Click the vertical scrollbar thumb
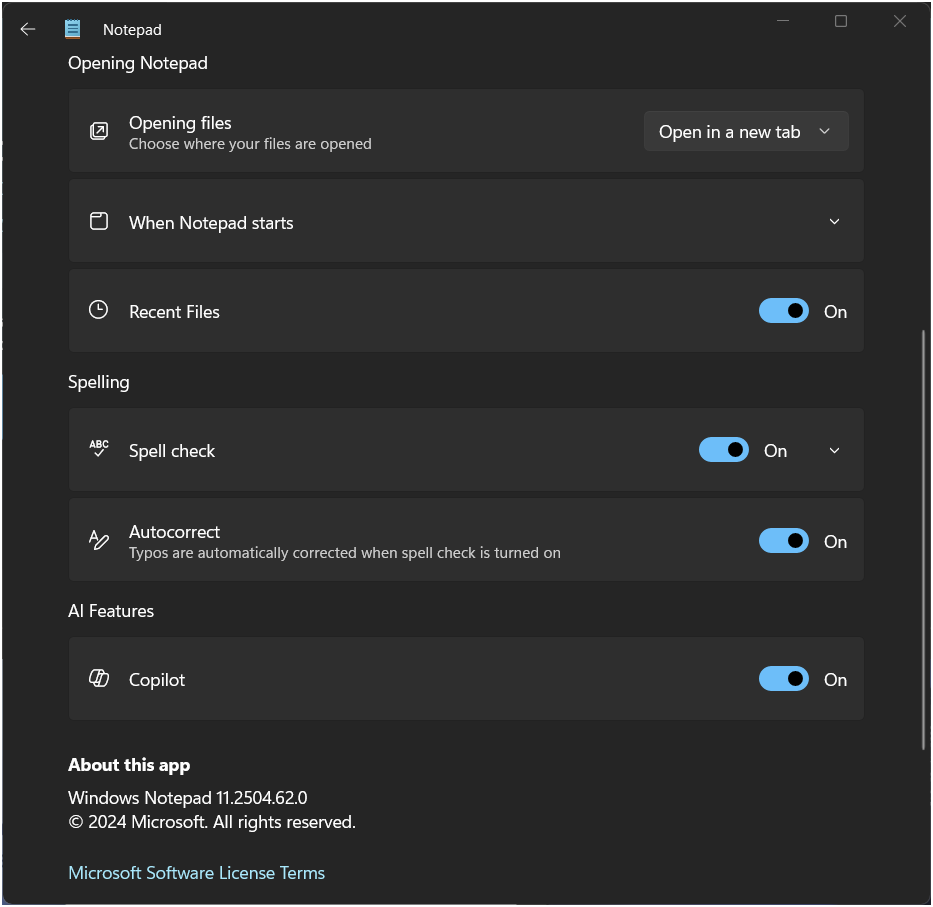933x907 pixels. 923,539
